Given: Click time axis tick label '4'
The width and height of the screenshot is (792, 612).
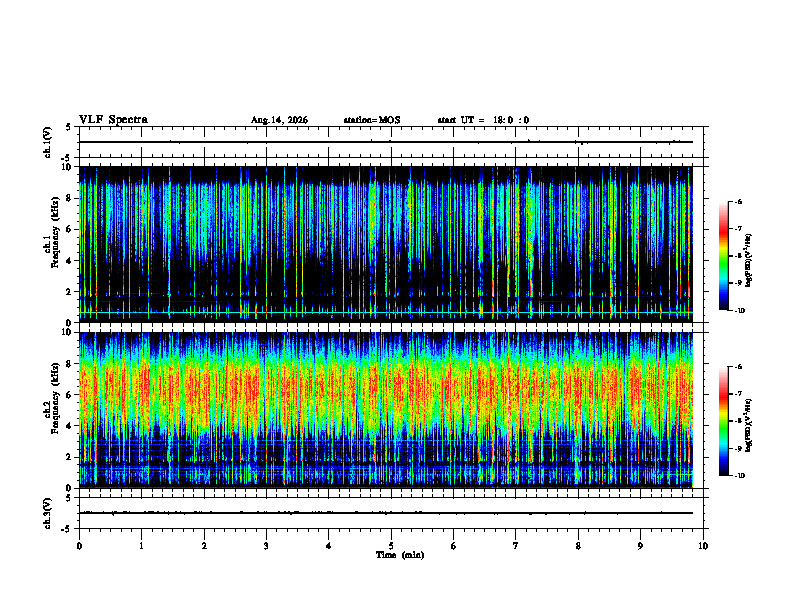Looking at the screenshot, I should click(x=329, y=546).
